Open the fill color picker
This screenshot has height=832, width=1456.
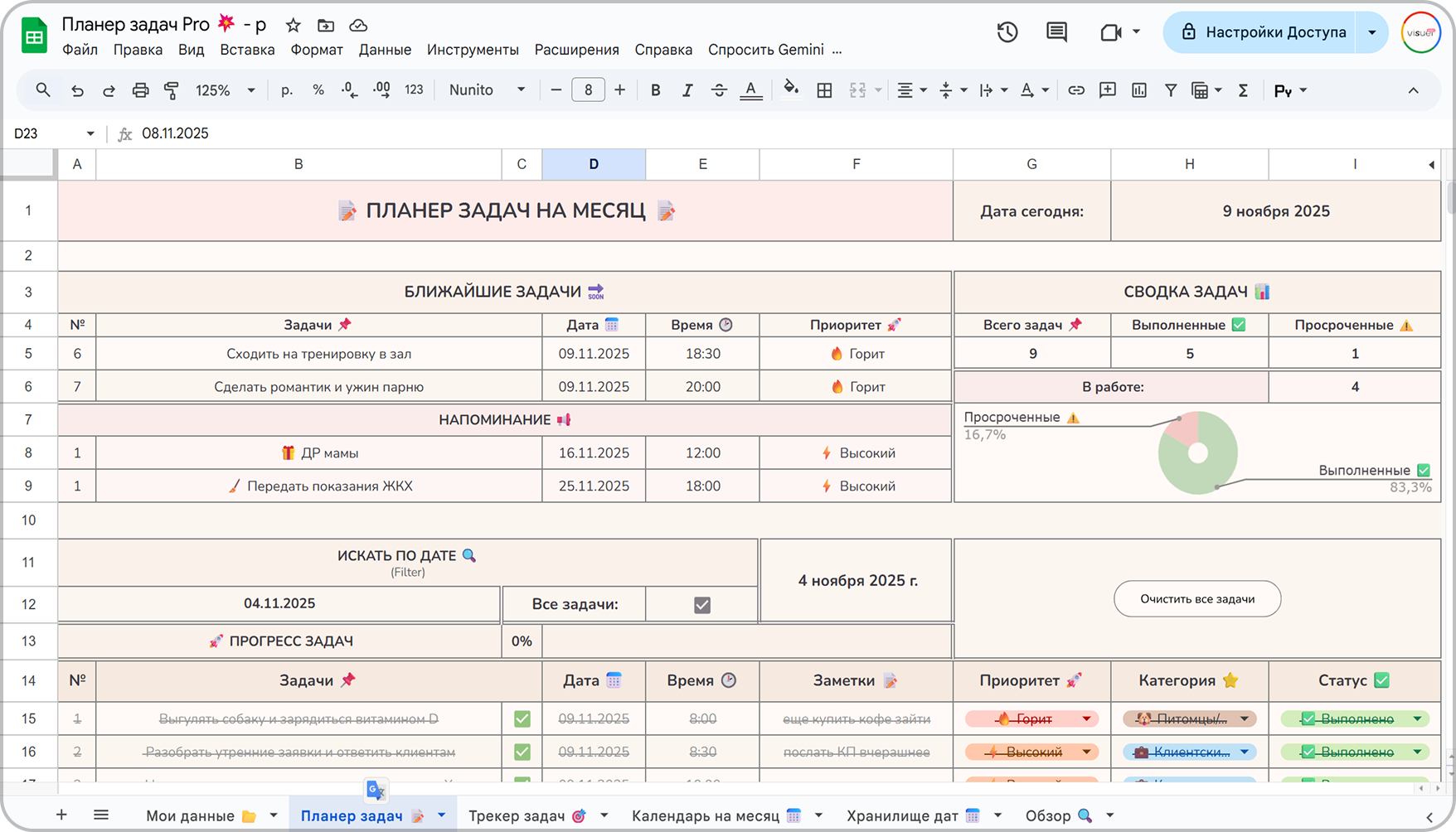(791, 90)
